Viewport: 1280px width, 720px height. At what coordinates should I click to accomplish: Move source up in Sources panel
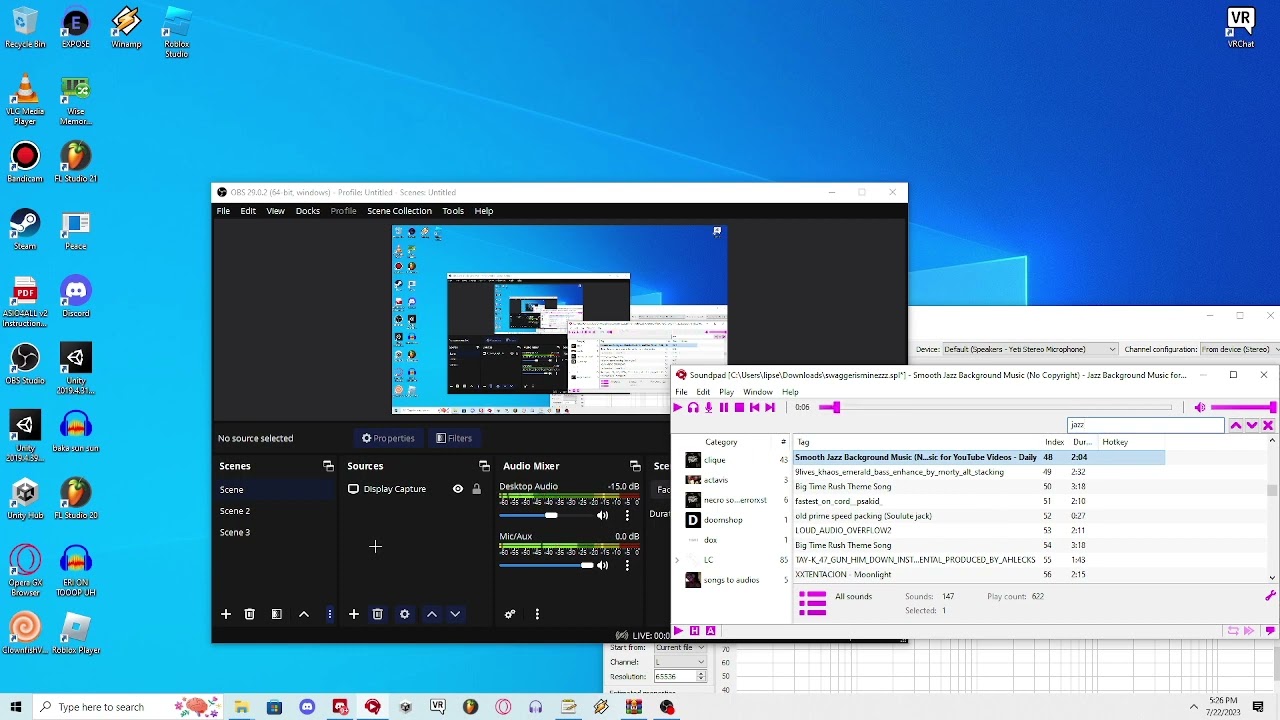coord(431,614)
